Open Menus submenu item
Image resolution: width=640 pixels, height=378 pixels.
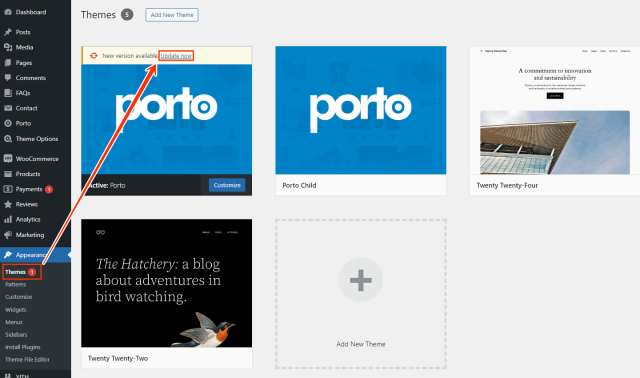coord(14,322)
